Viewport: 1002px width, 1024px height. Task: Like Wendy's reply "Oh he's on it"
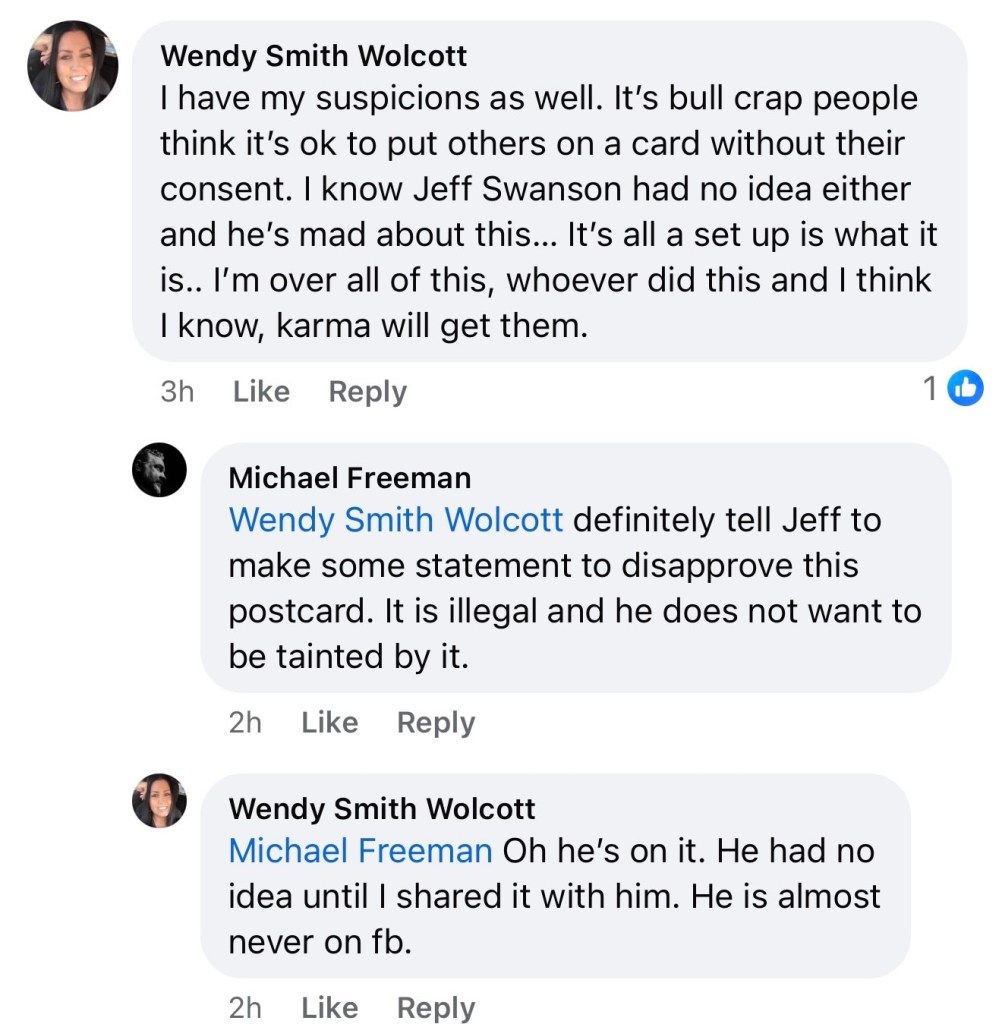coord(329,1007)
